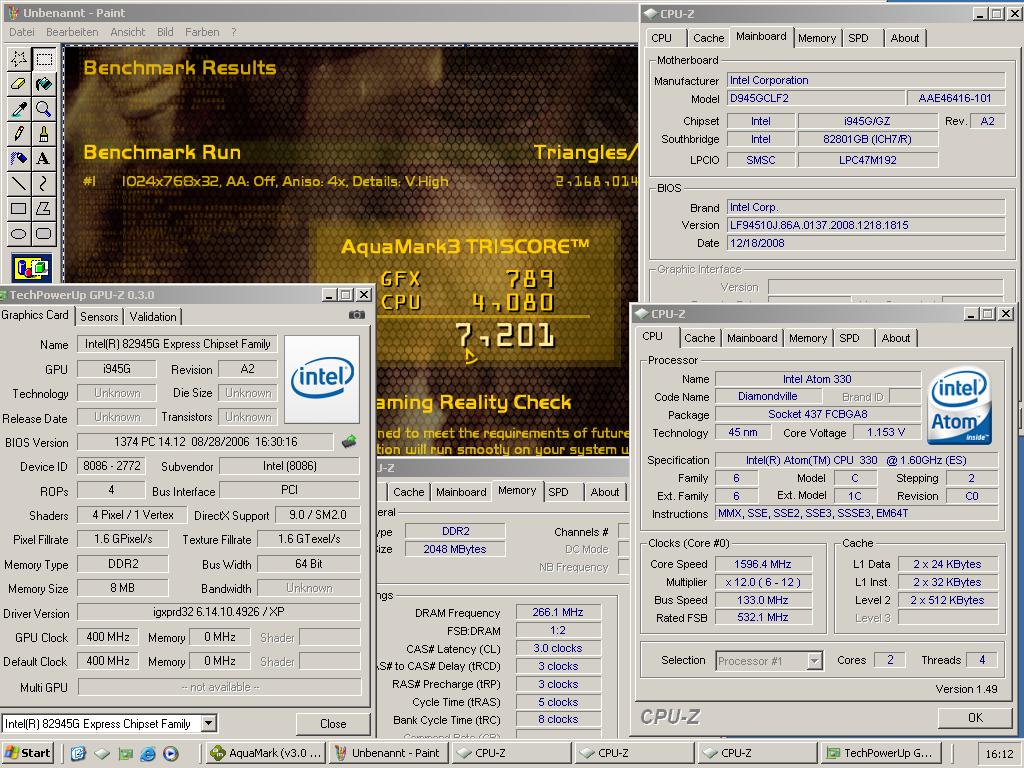This screenshot has height=768, width=1024.
Task: Select the Rectangle shape tool in Paint
Action: (x=19, y=208)
